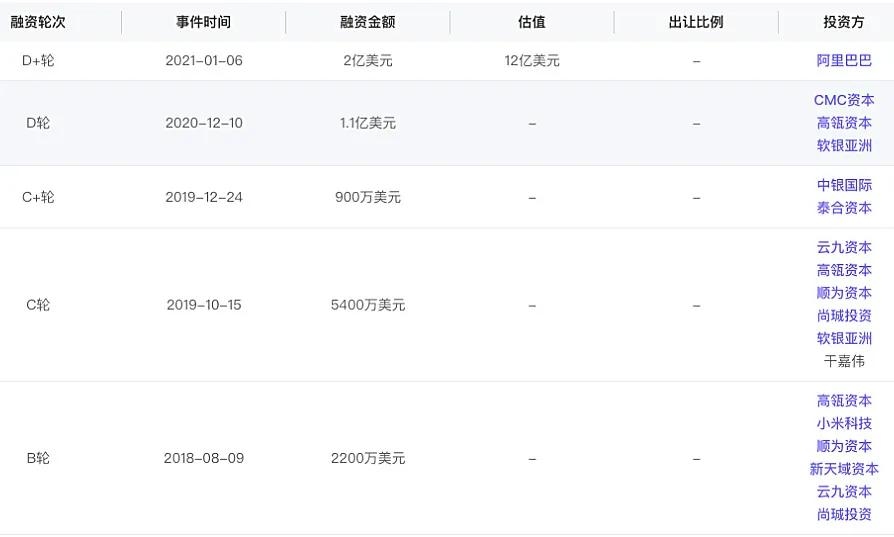Open 高瓴资本 in the D轮 row
894x537 pixels.
point(844,123)
